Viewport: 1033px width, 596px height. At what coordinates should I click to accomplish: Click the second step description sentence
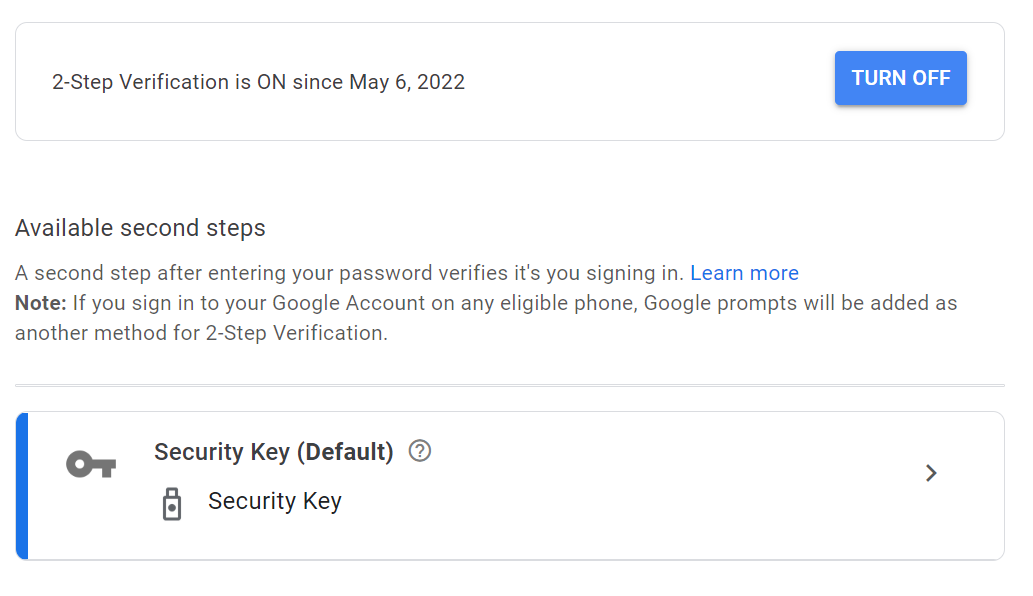click(x=349, y=273)
